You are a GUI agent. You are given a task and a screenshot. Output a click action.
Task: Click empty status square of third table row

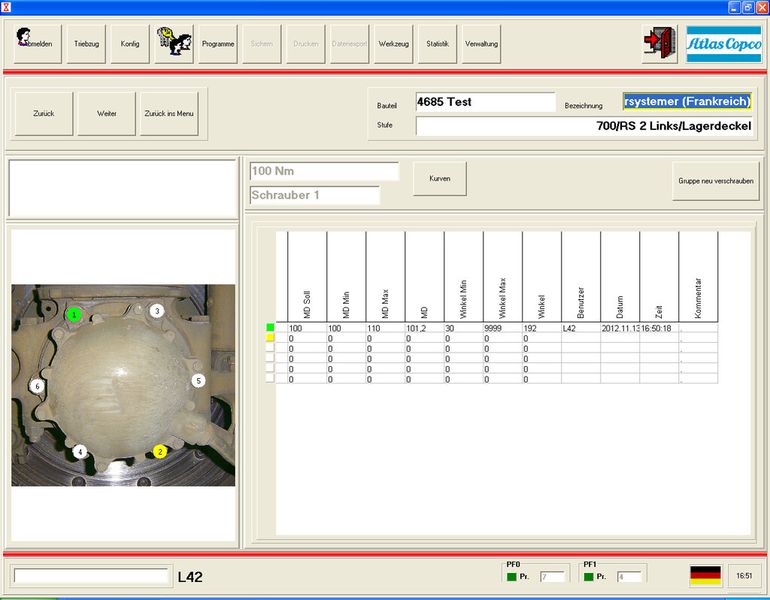pos(270,348)
